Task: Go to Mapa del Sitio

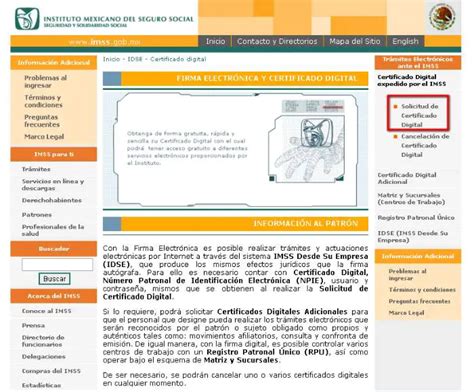Action: [355, 41]
